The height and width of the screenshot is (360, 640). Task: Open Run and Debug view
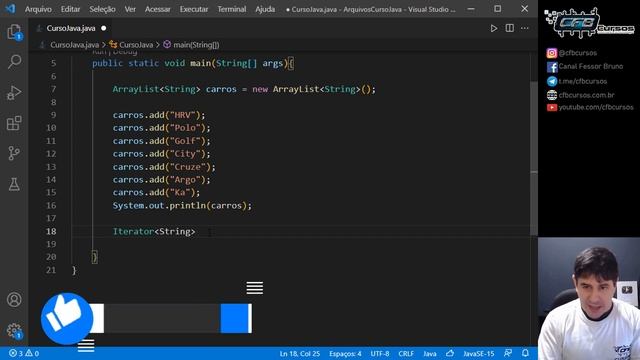pyautogui.click(x=14, y=93)
